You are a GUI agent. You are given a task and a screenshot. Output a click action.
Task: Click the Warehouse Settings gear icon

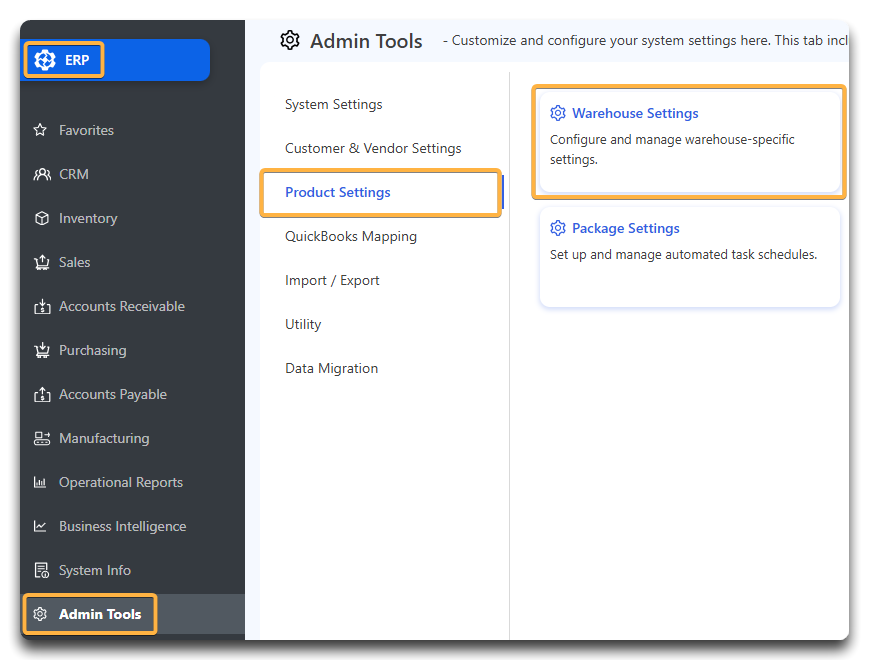click(558, 113)
